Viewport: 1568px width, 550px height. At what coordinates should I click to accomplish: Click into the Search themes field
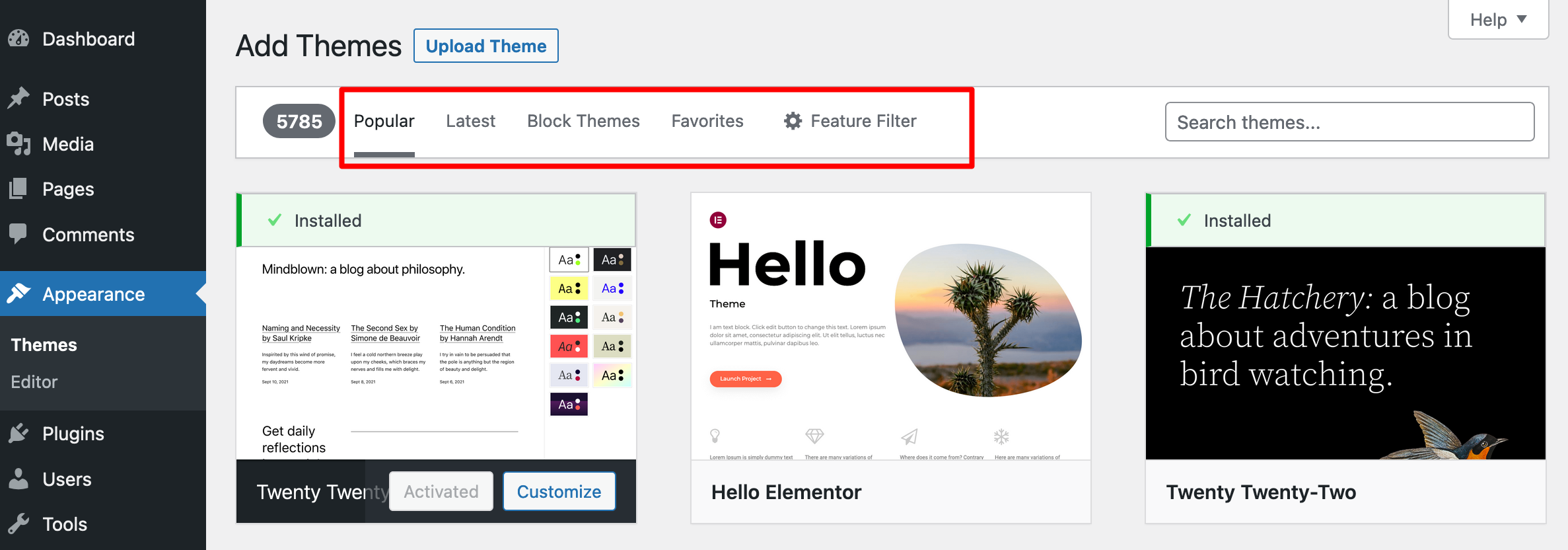click(x=1349, y=122)
